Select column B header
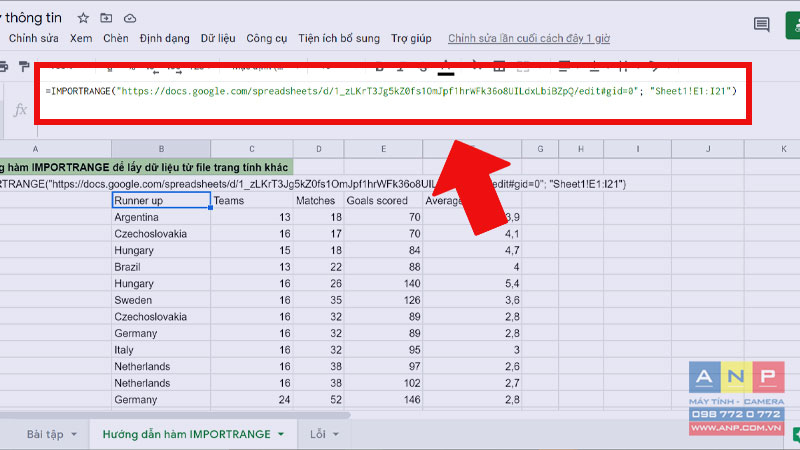800x450 pixels. [x=161, y=149]
